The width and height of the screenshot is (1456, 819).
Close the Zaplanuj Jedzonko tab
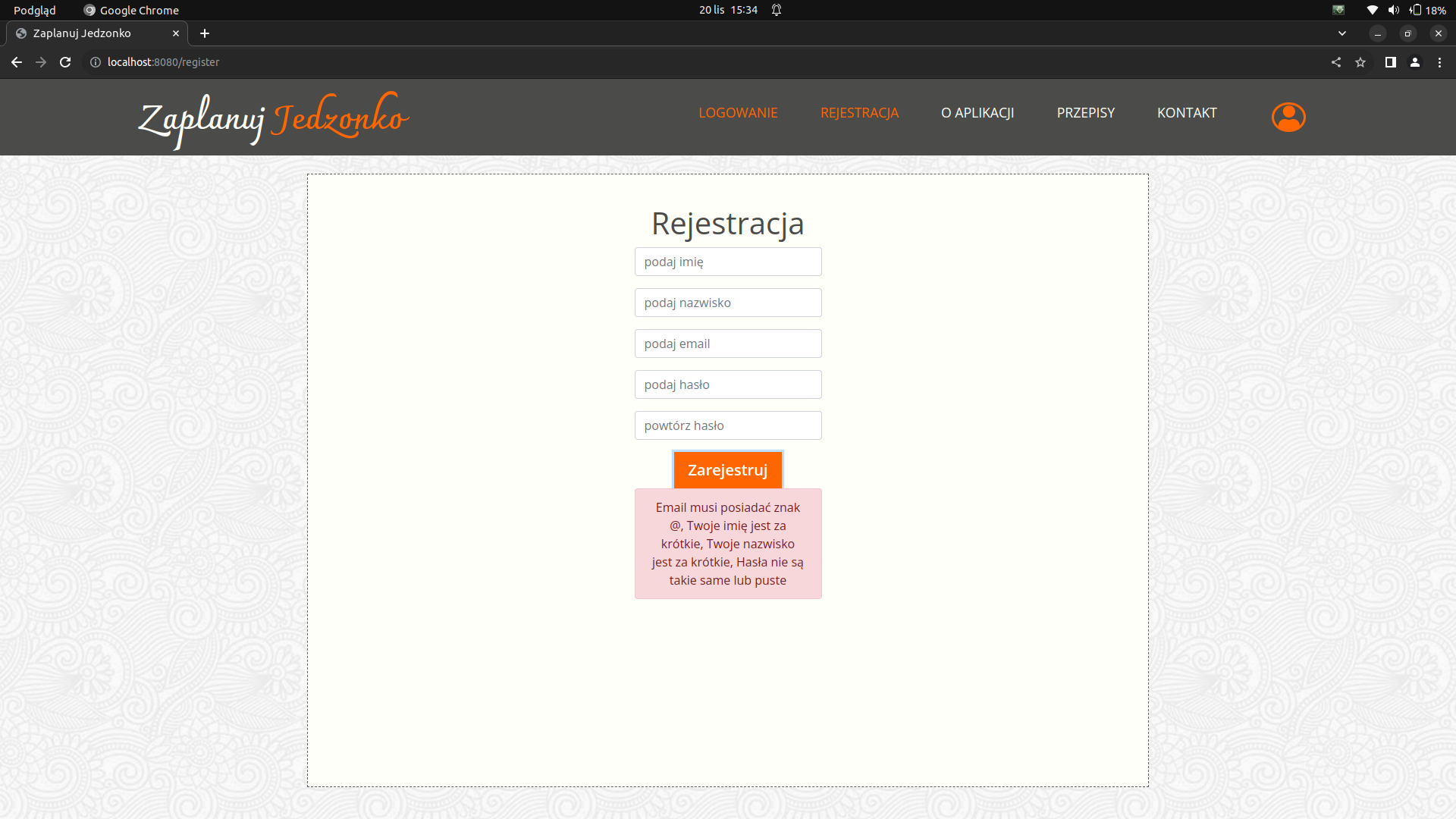click(x=176, y=33)
